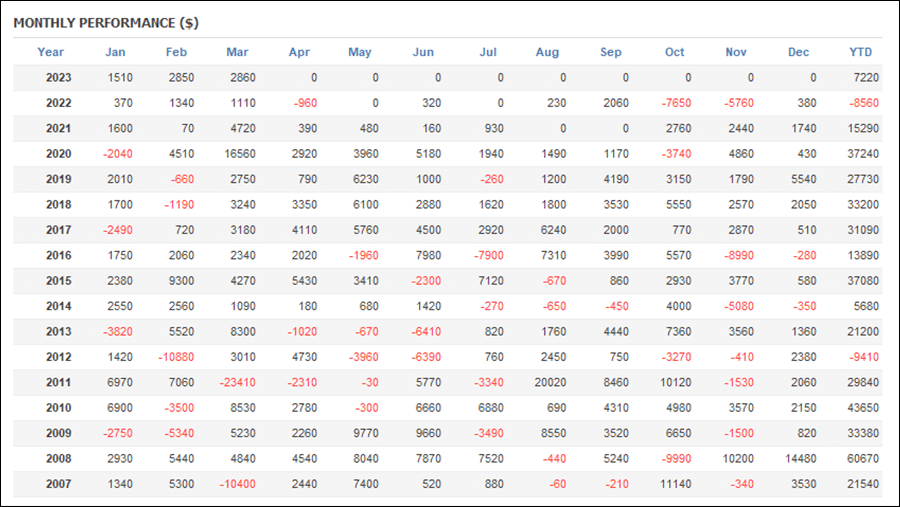Click the 2021 March value 4720

click(x=243, y=129)
